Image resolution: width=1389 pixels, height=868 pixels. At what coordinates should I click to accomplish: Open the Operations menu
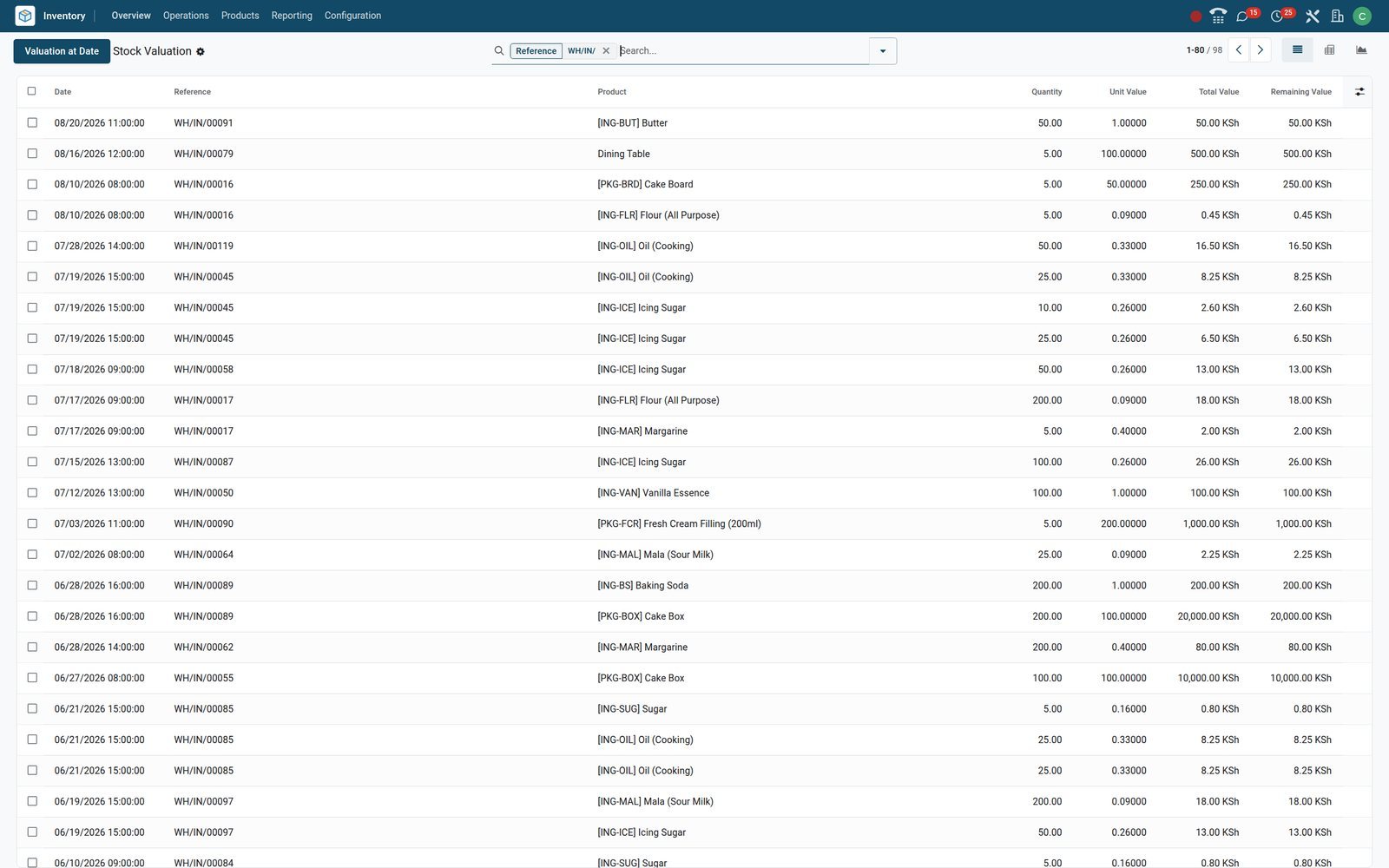click(186, 16)
